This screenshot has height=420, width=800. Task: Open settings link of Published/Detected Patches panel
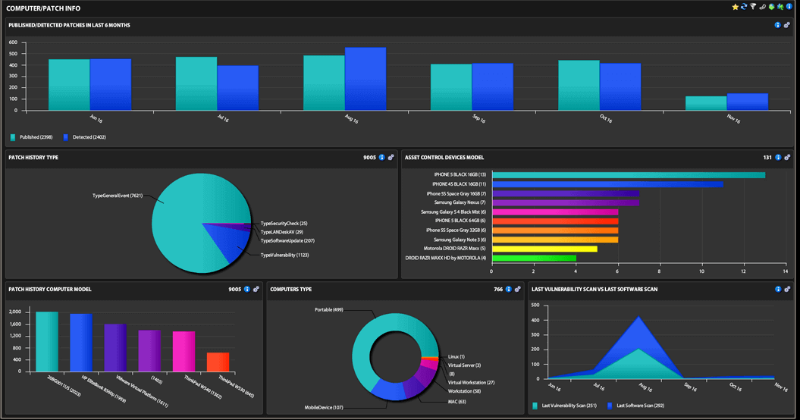[x=787, y=25]
